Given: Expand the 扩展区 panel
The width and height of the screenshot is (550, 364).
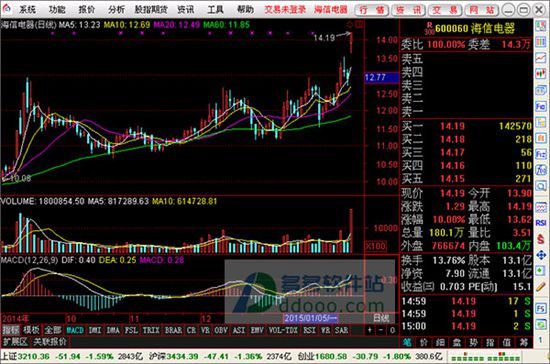Looking at the screenshot, I should click(15, 342).
